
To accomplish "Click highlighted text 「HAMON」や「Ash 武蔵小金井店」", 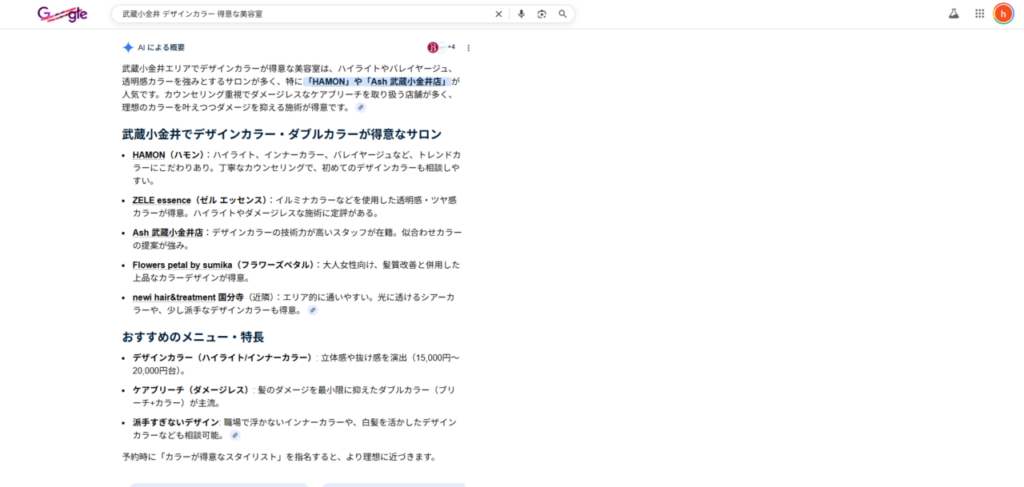I will point(378,82).
